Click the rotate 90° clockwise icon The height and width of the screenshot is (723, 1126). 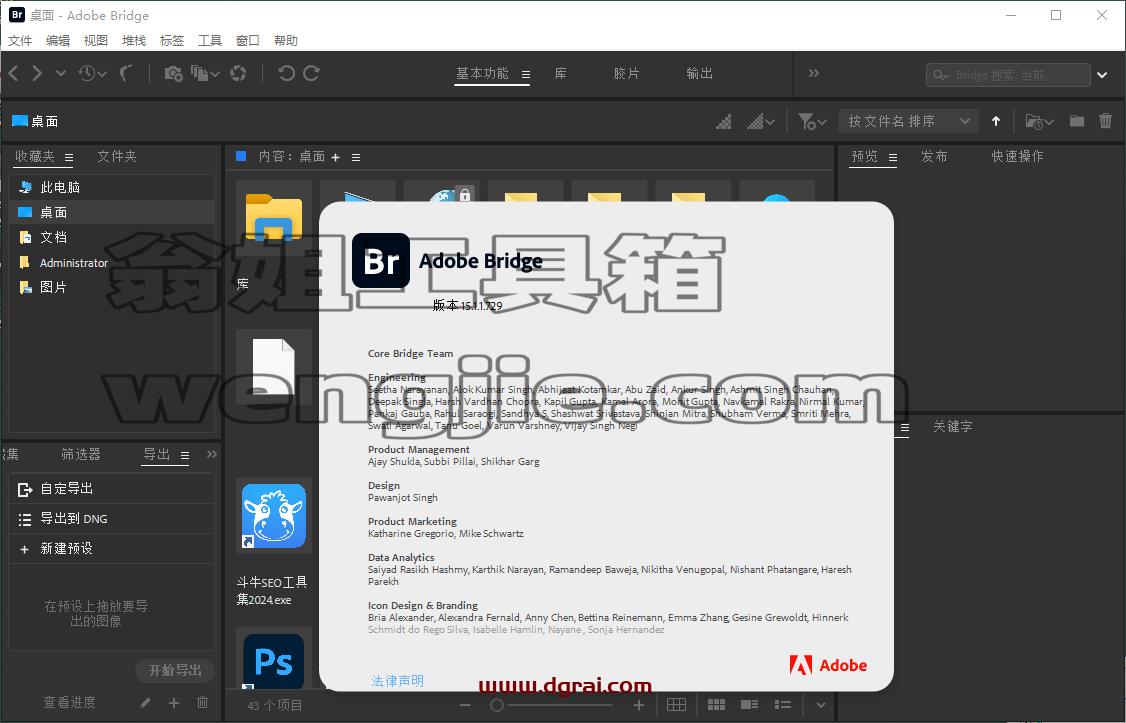(x=311, y=73)
